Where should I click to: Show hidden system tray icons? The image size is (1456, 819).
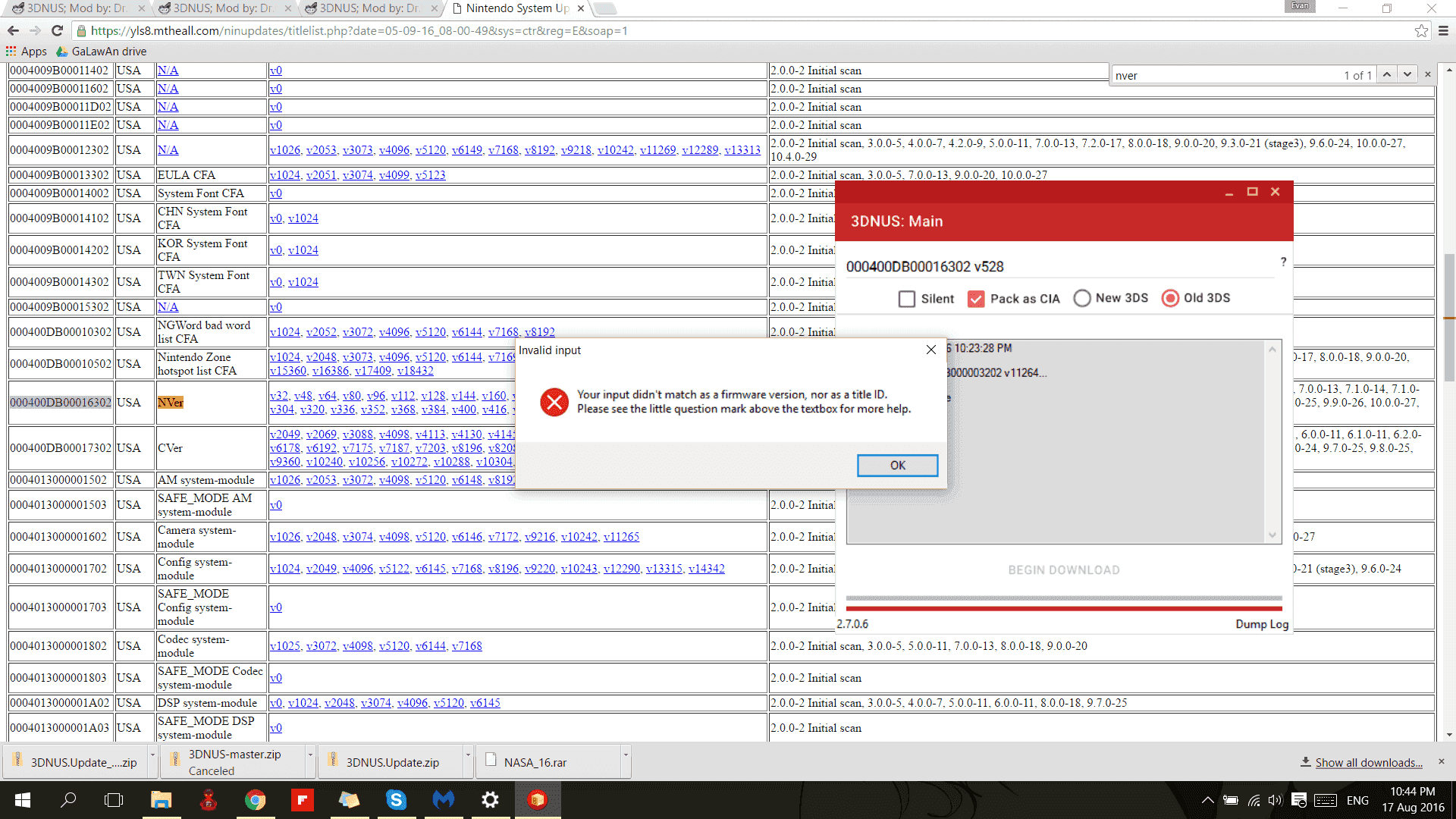click(1208, 800)
